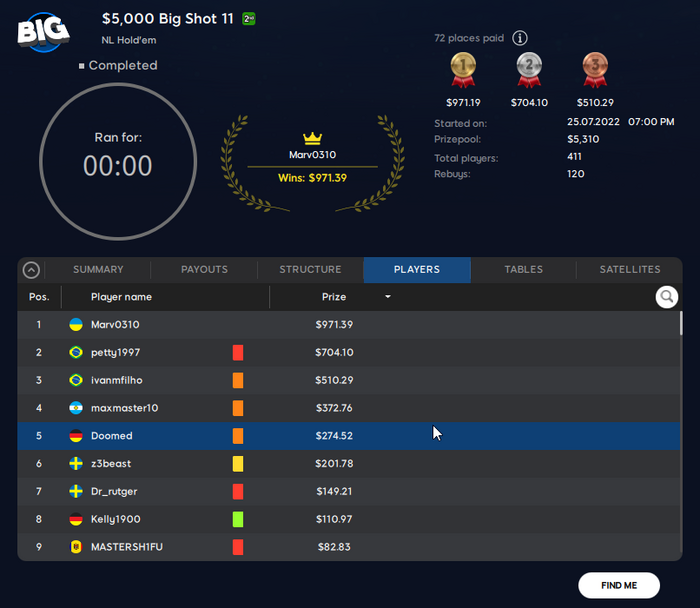Switch to the PAYOUTS tab
Viewport: 700px width, 608px height.
coord(204,270)
